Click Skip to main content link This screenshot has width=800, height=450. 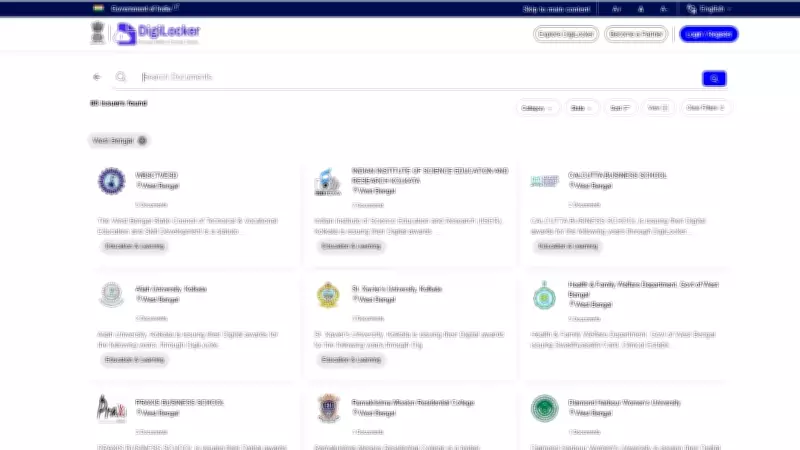tap(556, 9)
